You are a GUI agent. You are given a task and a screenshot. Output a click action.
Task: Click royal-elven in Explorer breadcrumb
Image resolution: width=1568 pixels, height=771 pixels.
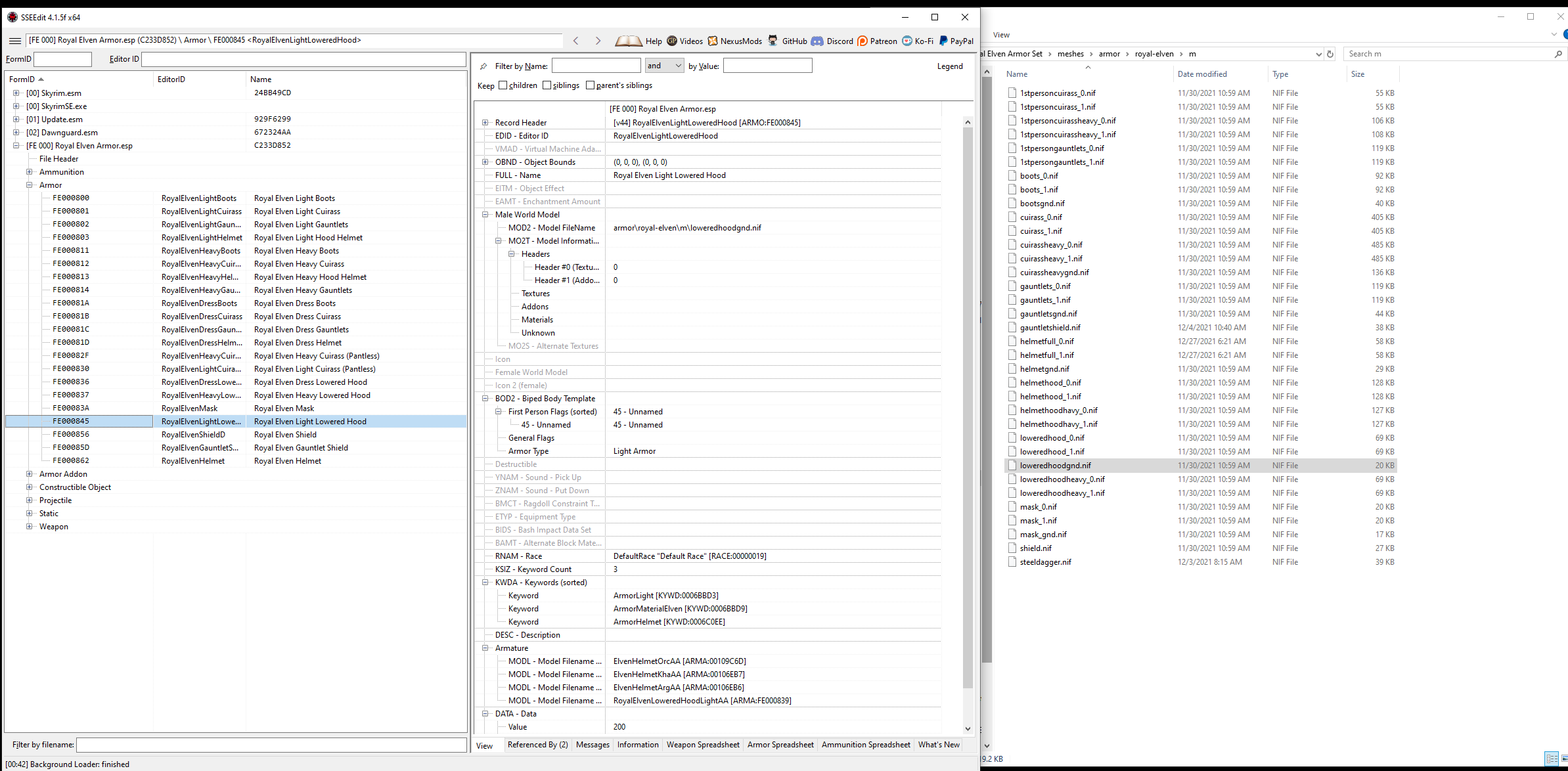pyautogui.click(x=1154, y=54)
